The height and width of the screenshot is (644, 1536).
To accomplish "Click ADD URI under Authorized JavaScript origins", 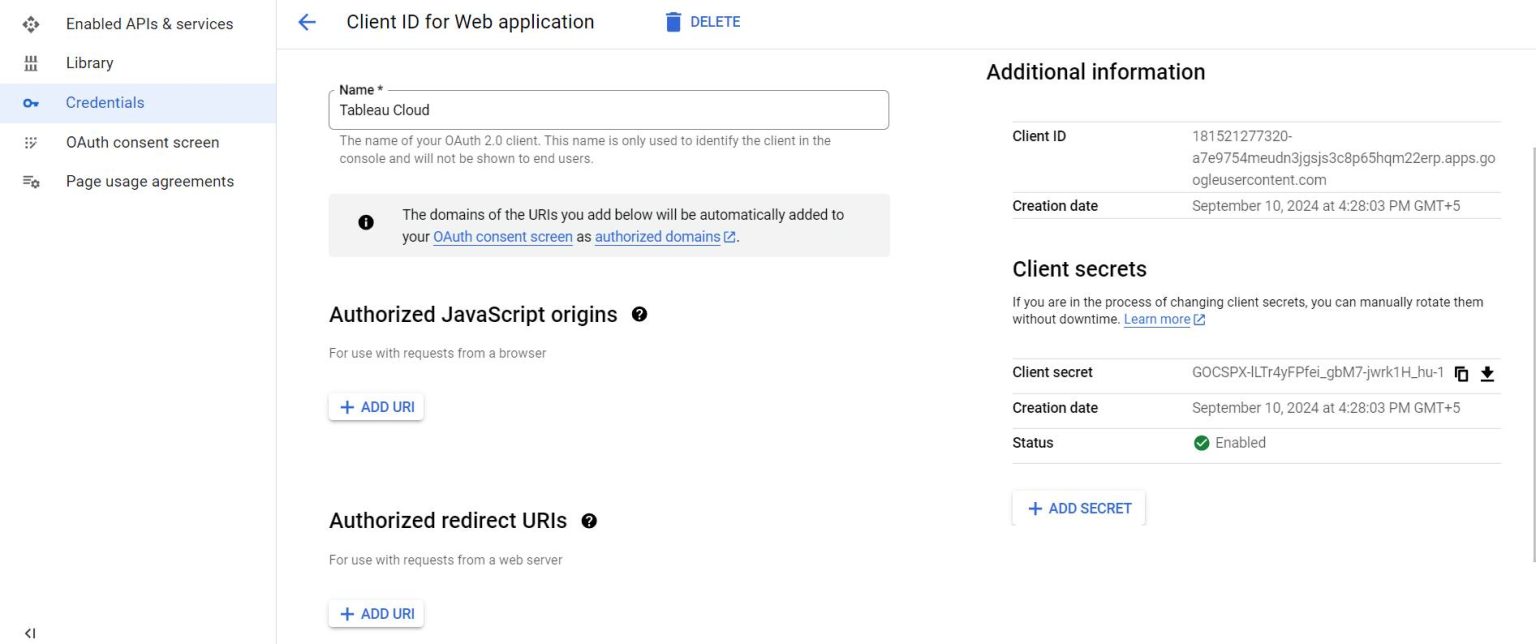I will (376, 407).
